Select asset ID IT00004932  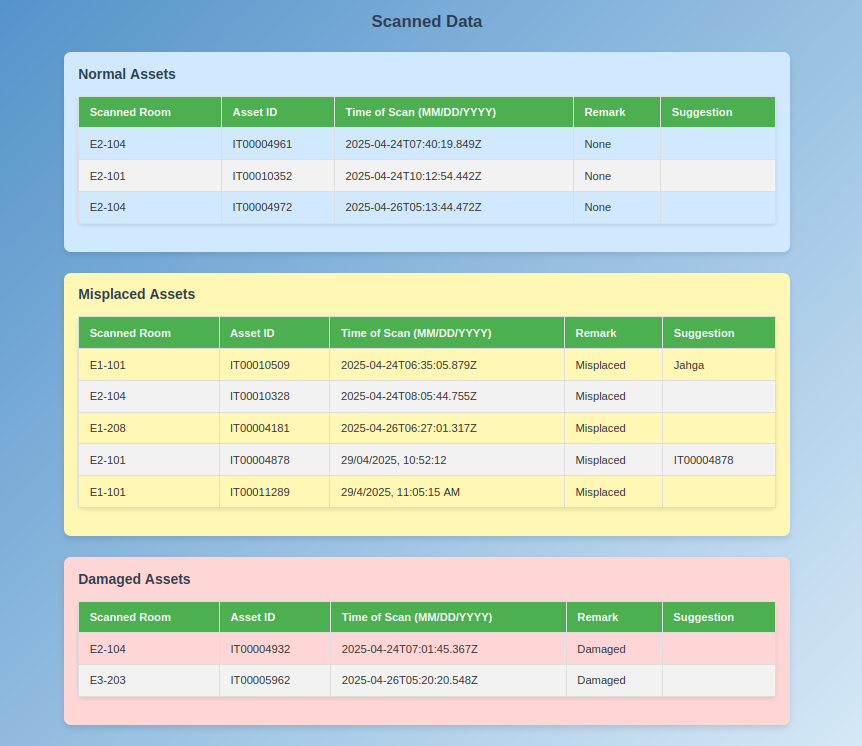tap(260, 649)
